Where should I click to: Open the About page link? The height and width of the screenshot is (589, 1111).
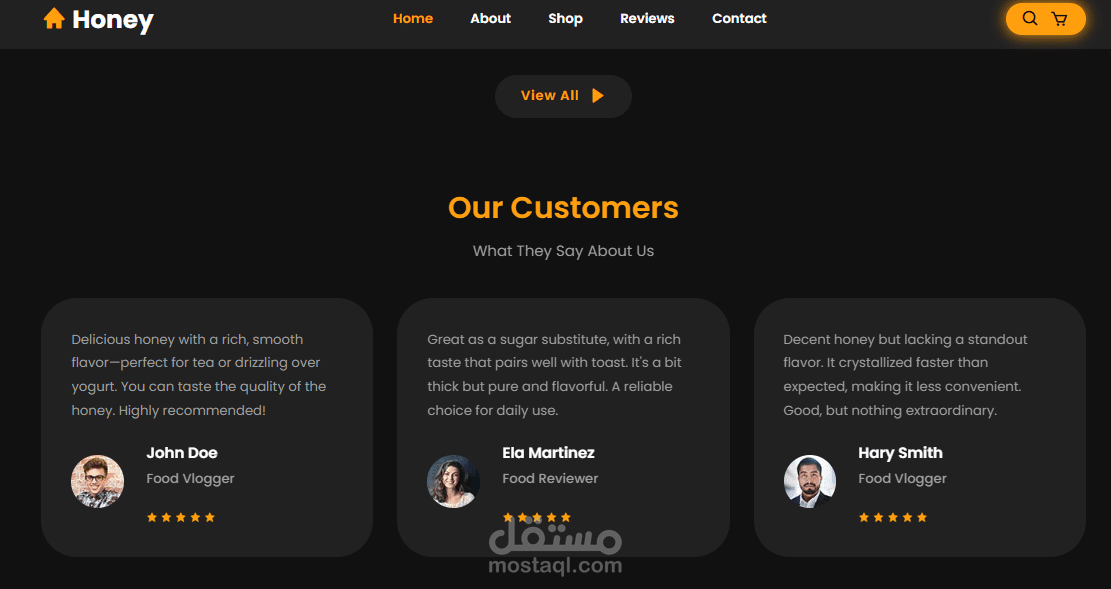[490, 18]
